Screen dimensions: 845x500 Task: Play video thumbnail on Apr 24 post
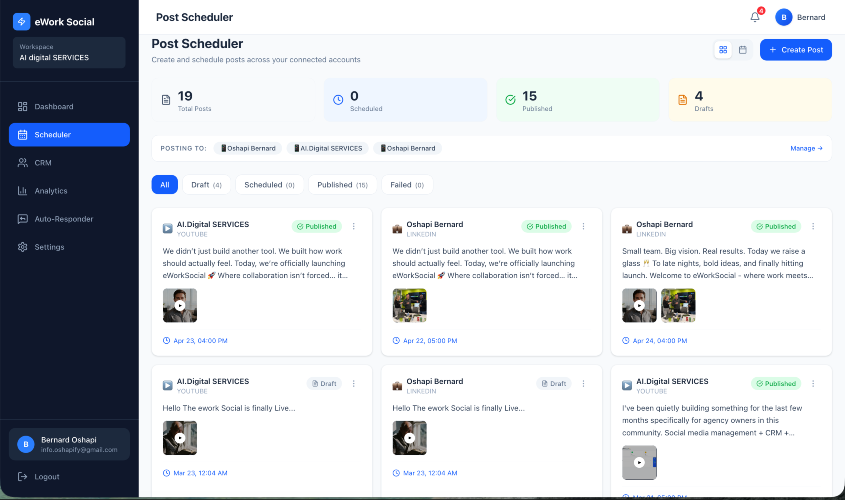point(639,305)
